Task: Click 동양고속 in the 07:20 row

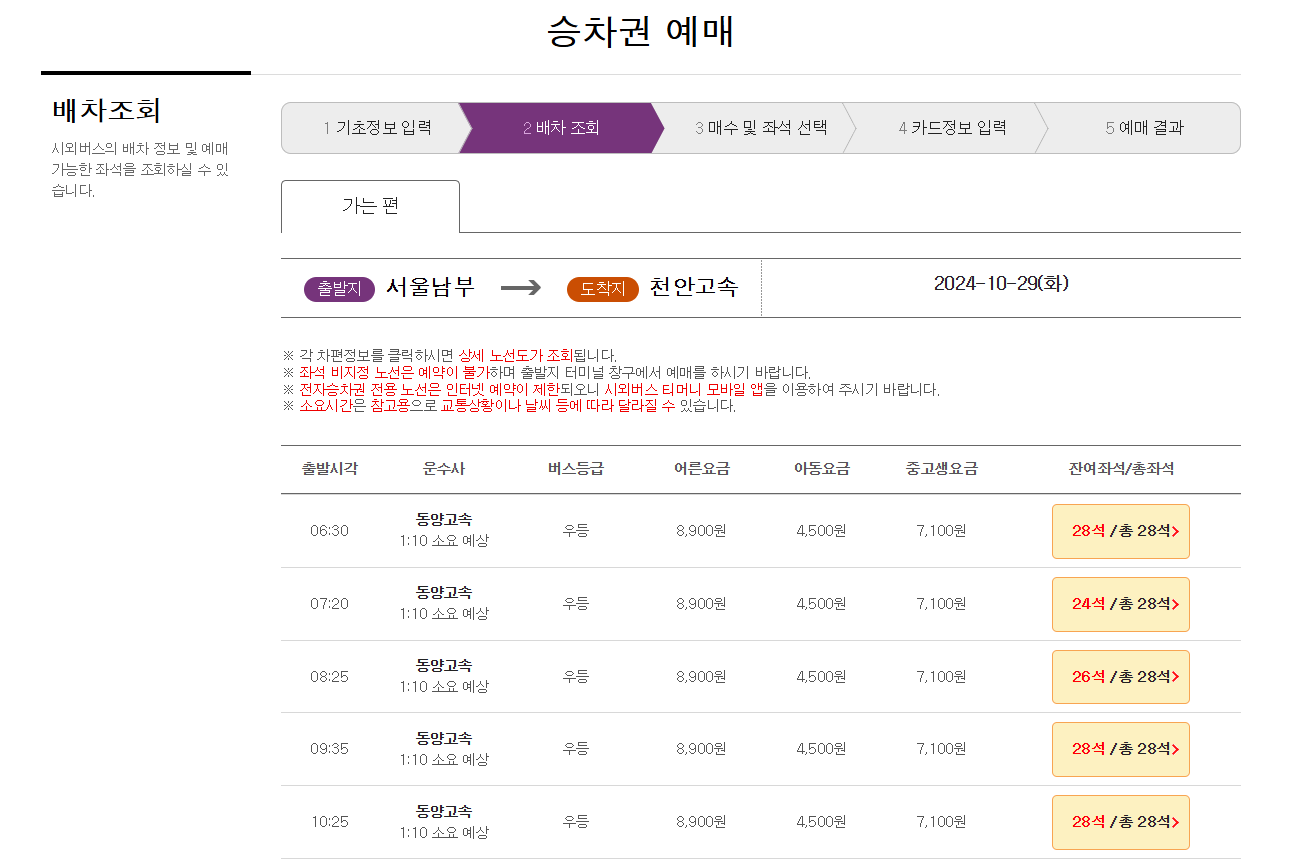Action: (444, 592)
